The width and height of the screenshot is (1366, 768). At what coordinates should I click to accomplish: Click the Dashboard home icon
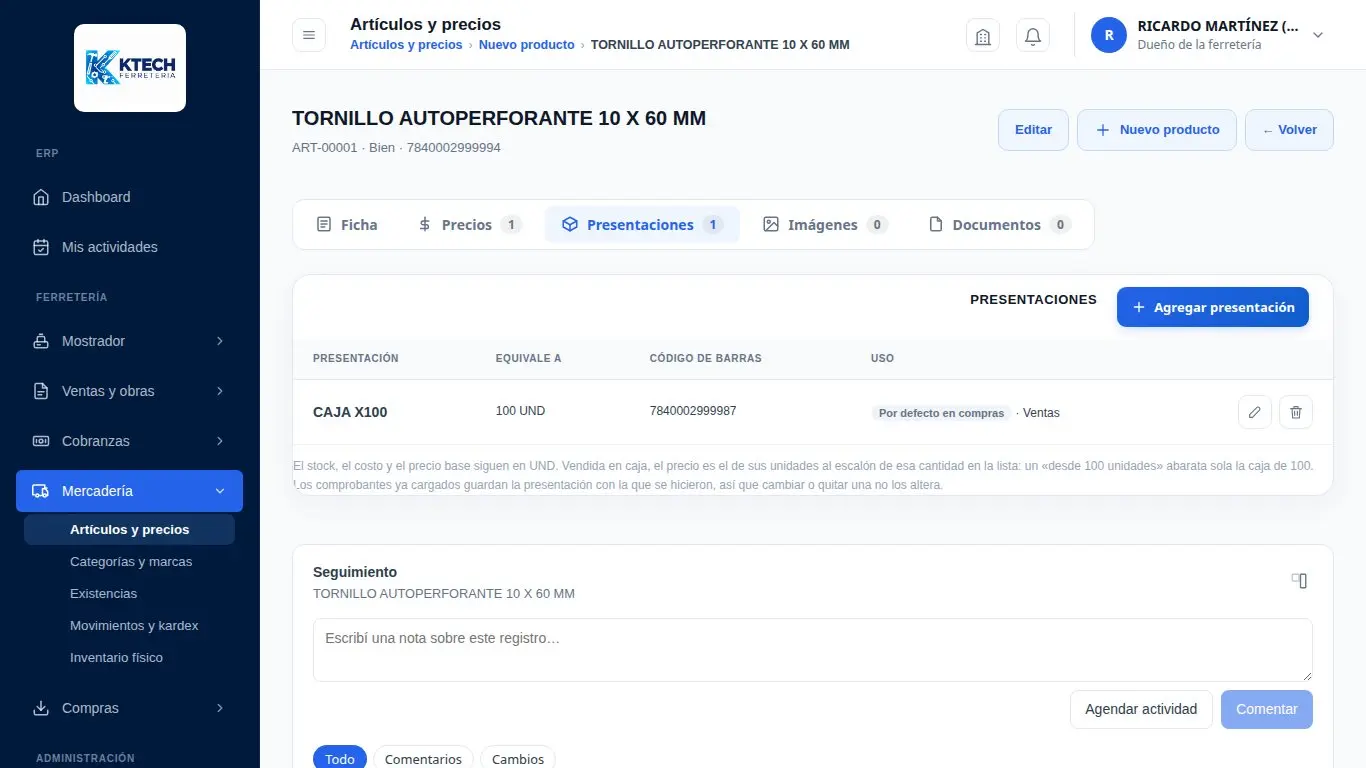tap(41, 197)
